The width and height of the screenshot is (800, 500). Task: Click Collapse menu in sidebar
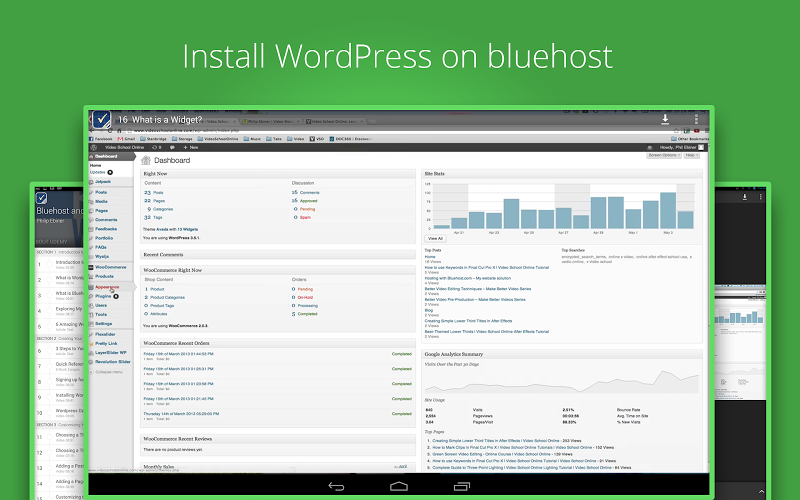pyautogui.click(x=109, y=372)
